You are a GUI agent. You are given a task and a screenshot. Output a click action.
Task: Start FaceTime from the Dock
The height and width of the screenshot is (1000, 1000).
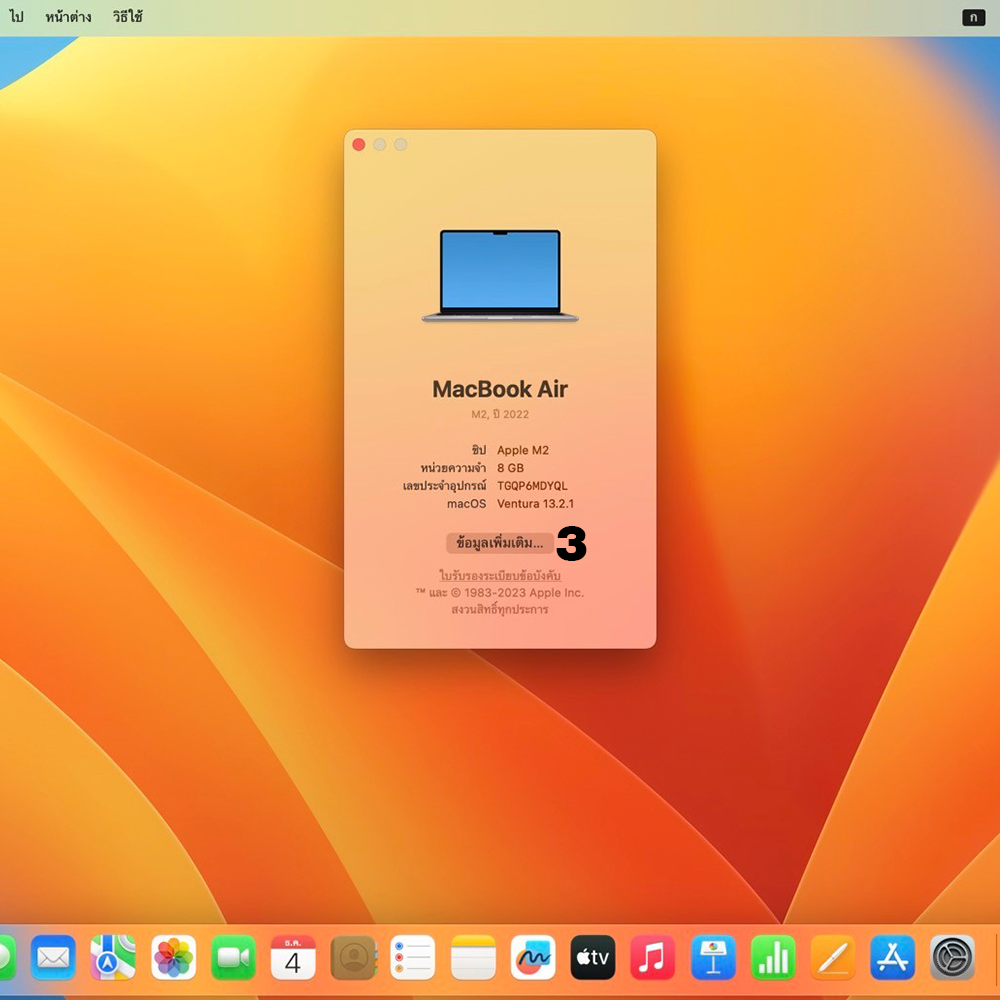click(x=233, y=958)
